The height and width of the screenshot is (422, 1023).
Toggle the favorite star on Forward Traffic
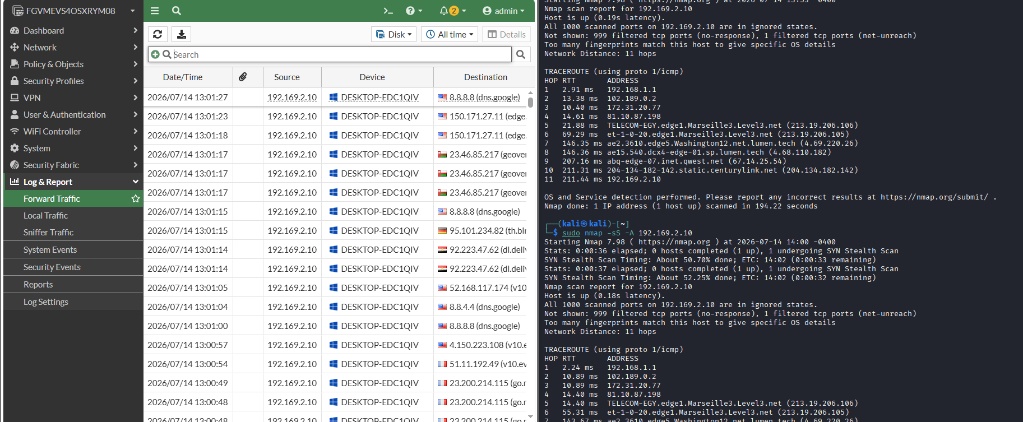coord(135,199)
